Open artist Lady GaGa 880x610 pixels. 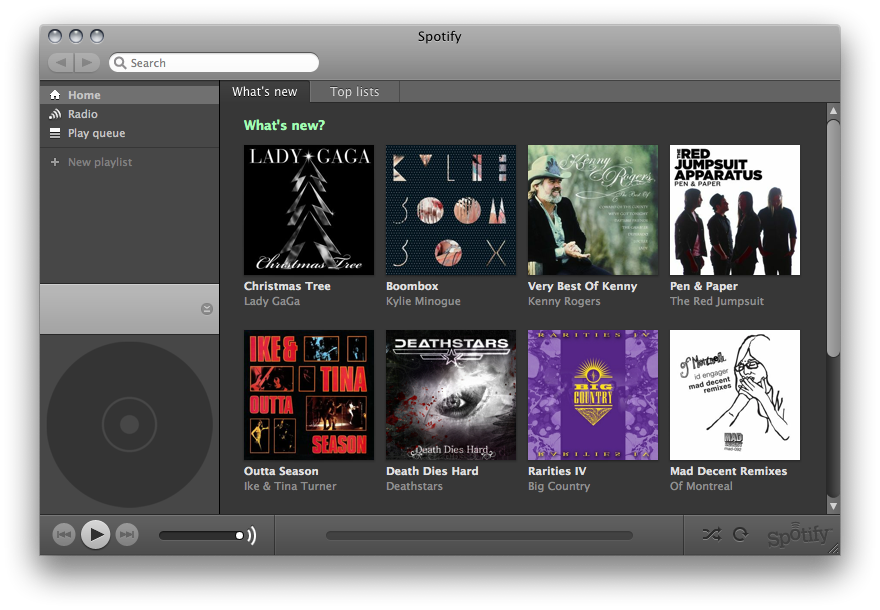[x=272, y=301]
